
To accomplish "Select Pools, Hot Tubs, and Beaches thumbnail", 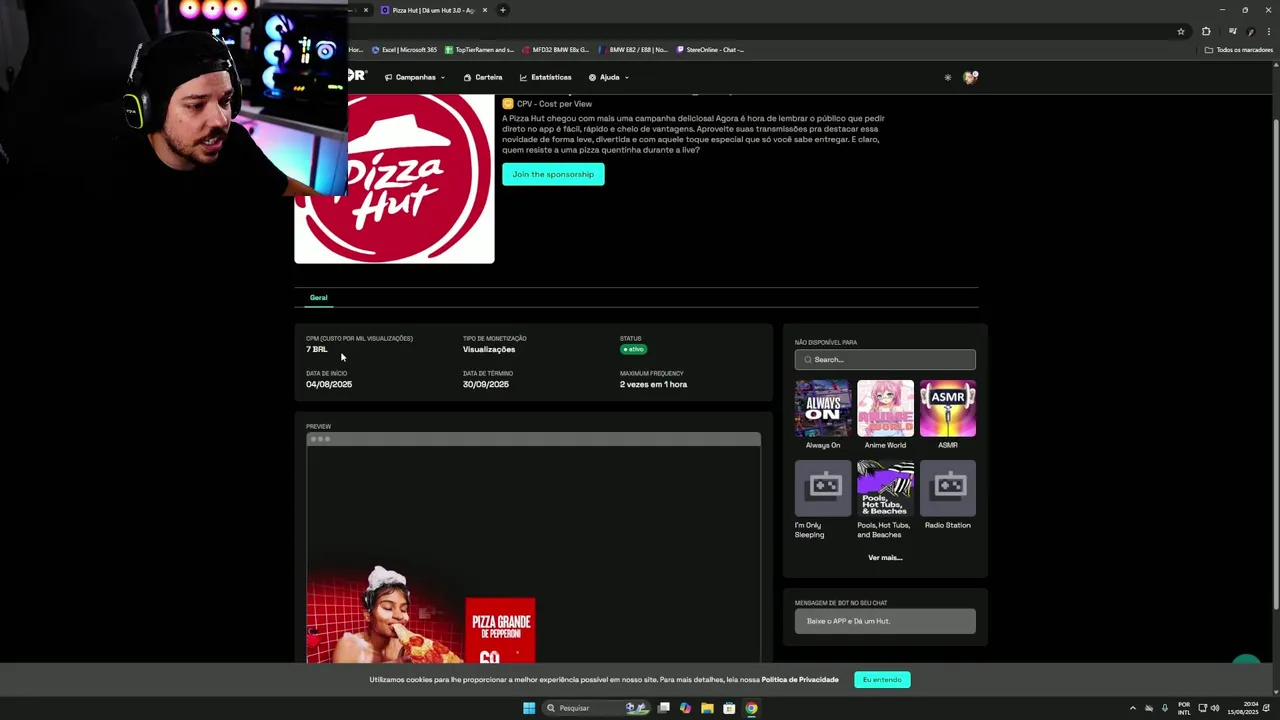I will coord(885,488).
